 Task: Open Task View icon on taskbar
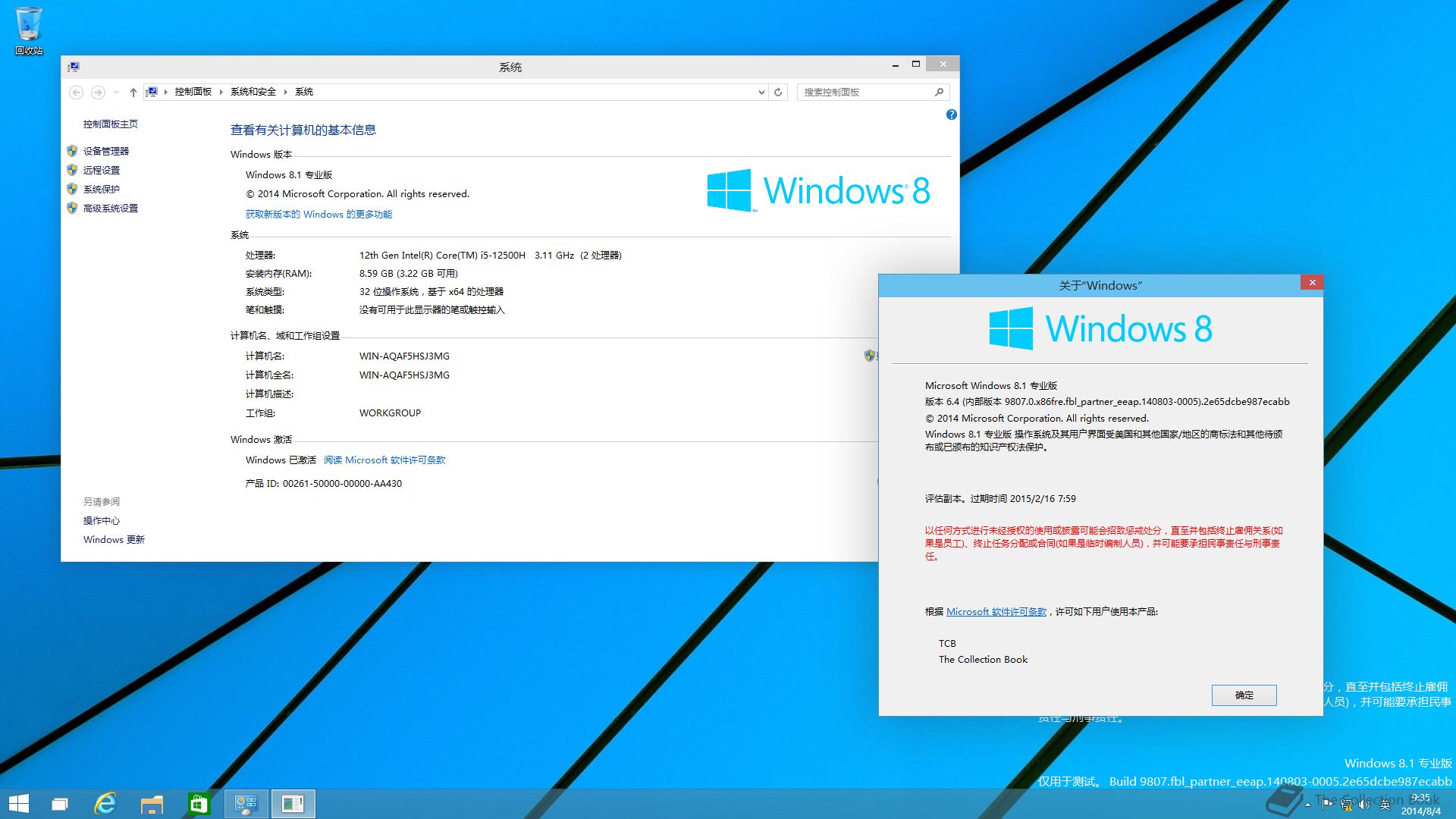coord(60,804)
